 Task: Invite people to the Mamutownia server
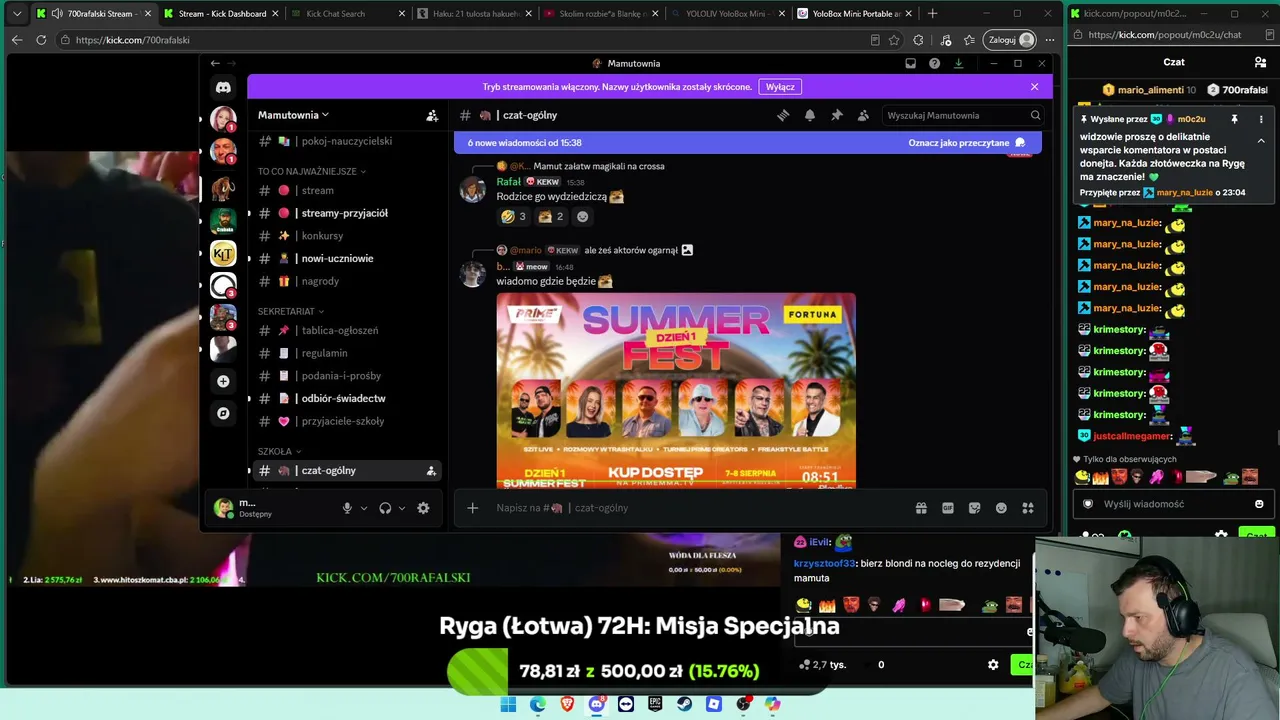tap(432, 115)
